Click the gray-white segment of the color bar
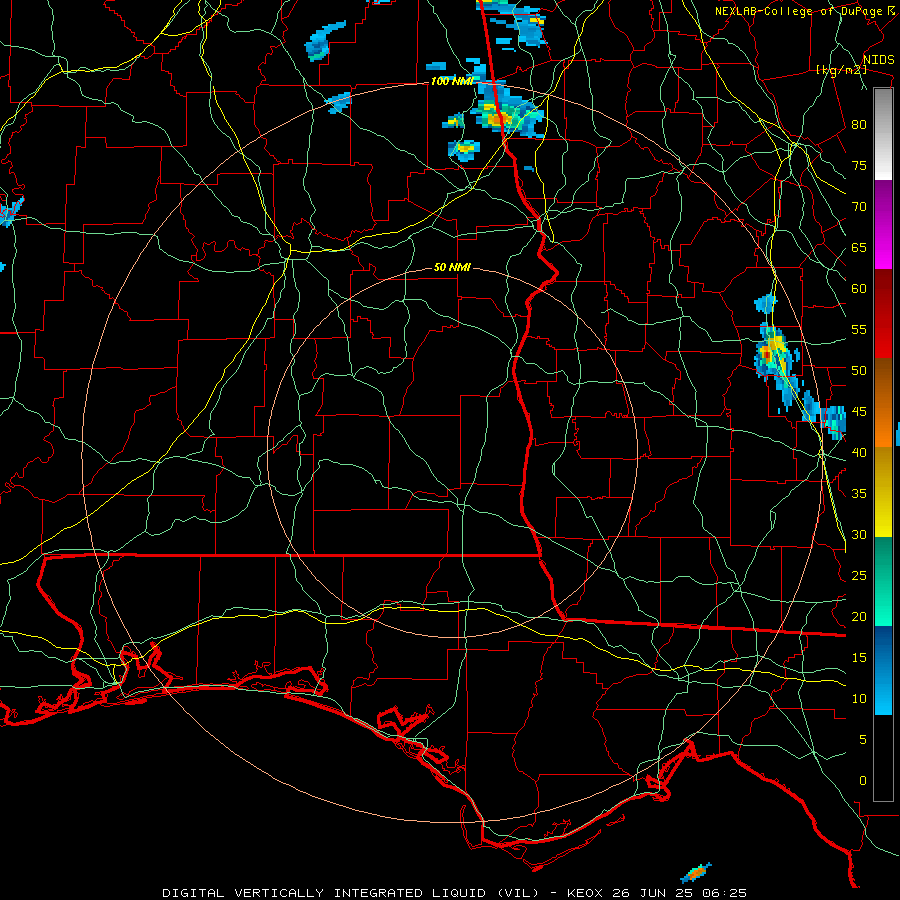 883,134
